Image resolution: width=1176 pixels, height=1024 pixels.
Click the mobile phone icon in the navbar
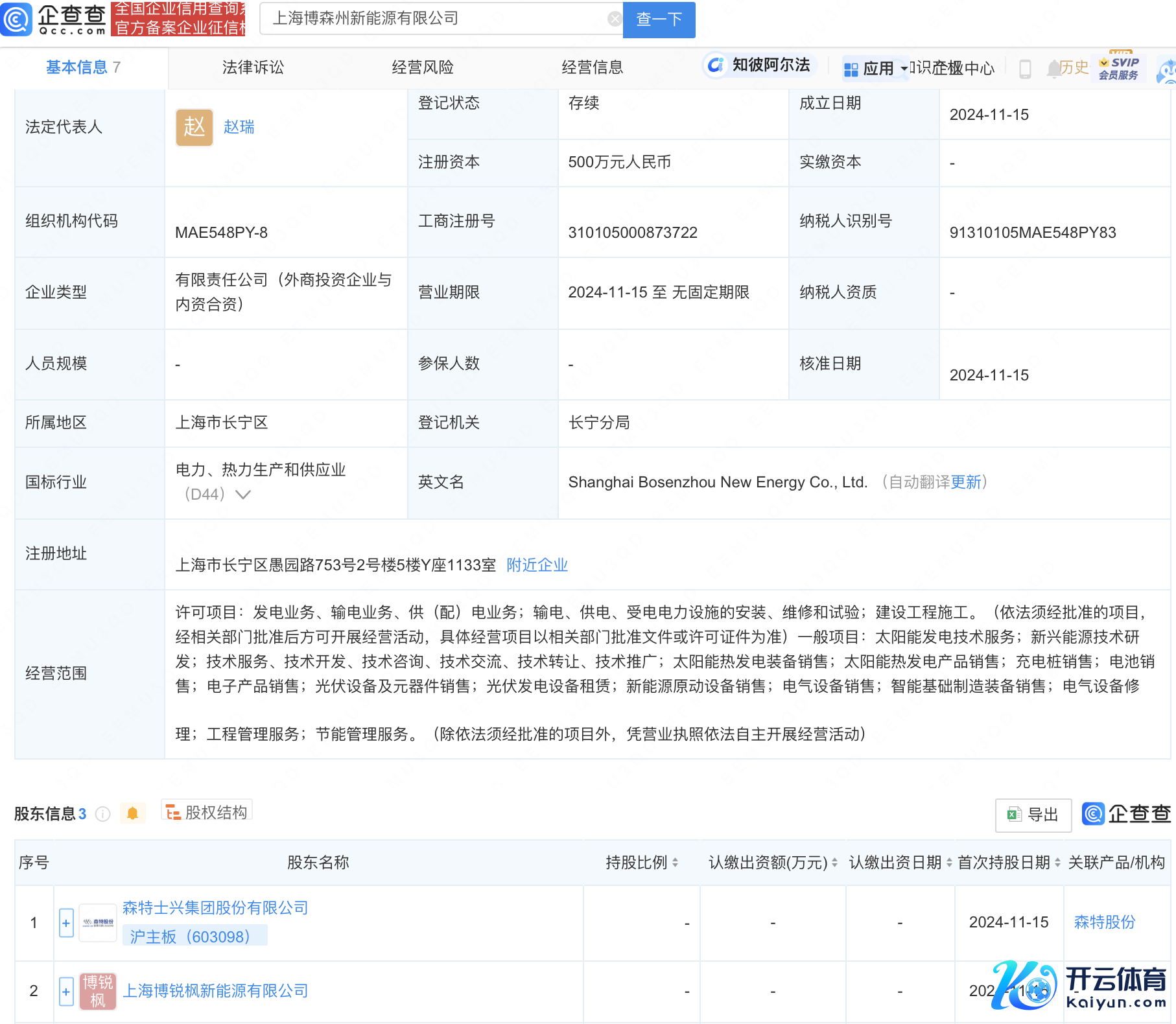1025,69
